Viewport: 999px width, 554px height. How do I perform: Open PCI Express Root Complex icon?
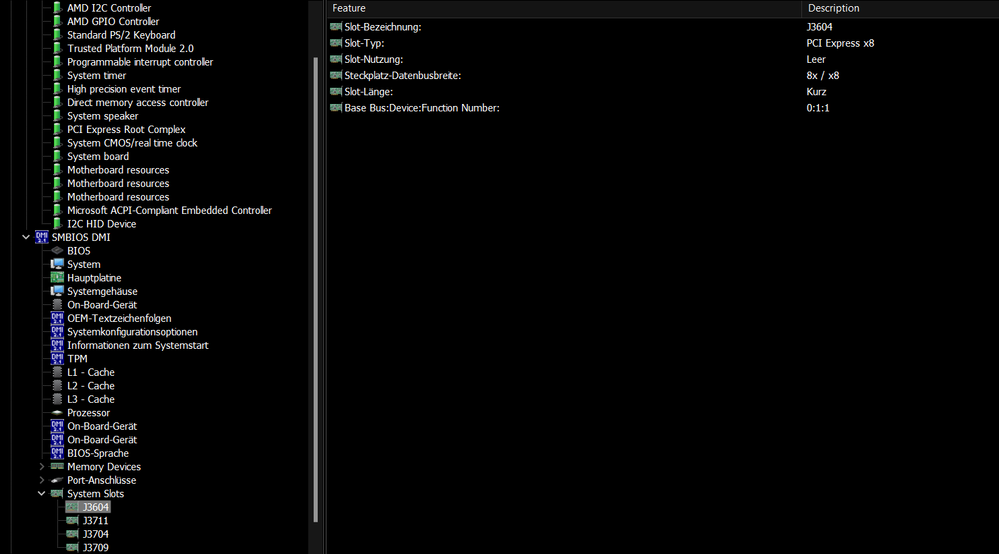57,129
